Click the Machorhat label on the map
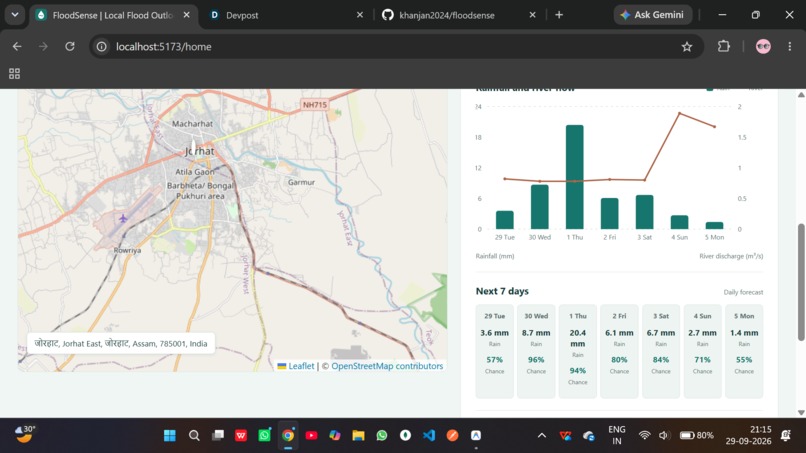The height and width of the screenshot is (453, 806). (192, 124)
